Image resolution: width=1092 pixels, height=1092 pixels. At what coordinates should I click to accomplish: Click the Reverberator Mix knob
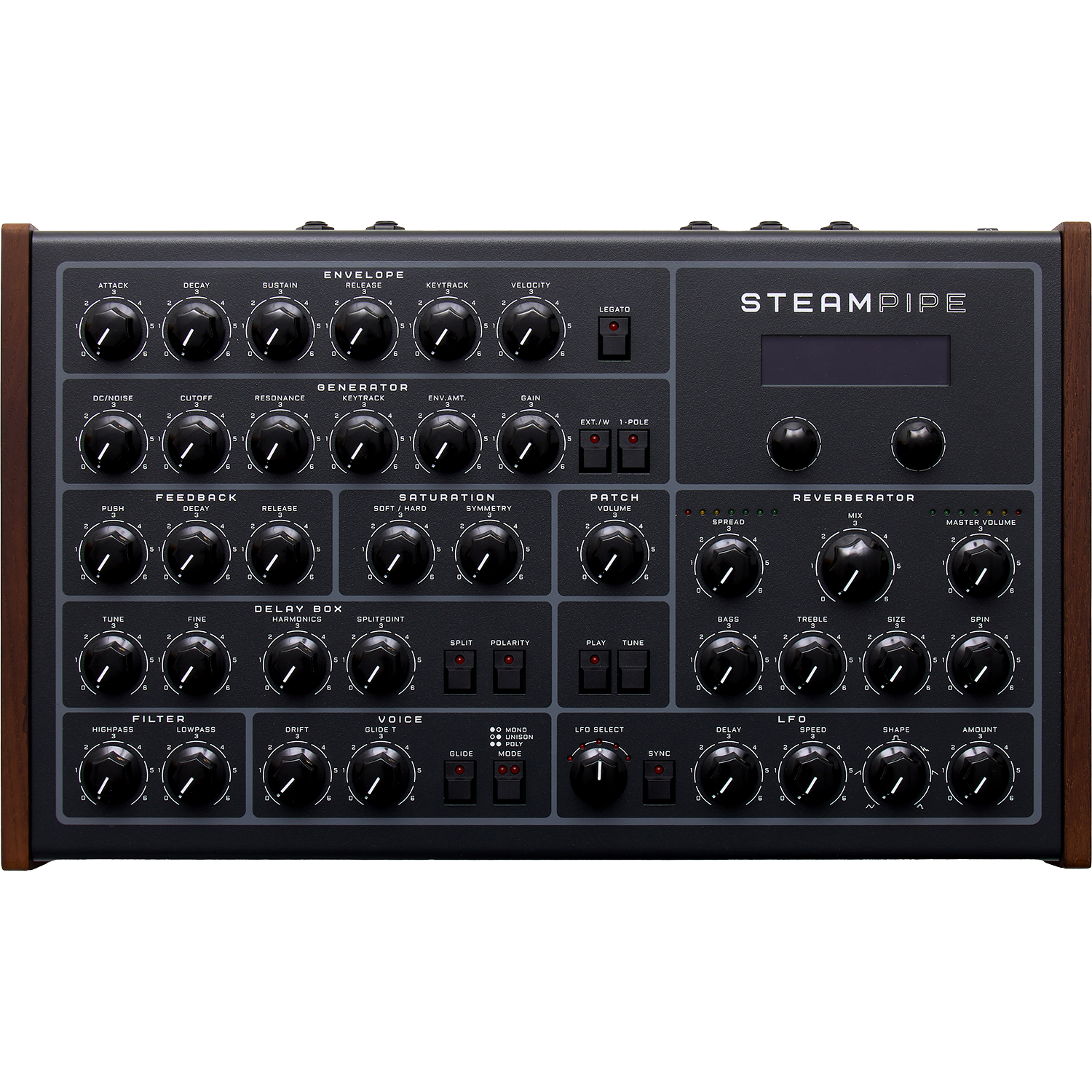click(855, 564)
